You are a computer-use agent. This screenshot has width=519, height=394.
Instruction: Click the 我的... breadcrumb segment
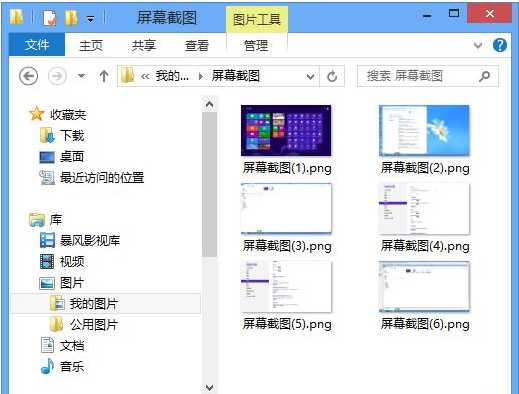[172, 76]
